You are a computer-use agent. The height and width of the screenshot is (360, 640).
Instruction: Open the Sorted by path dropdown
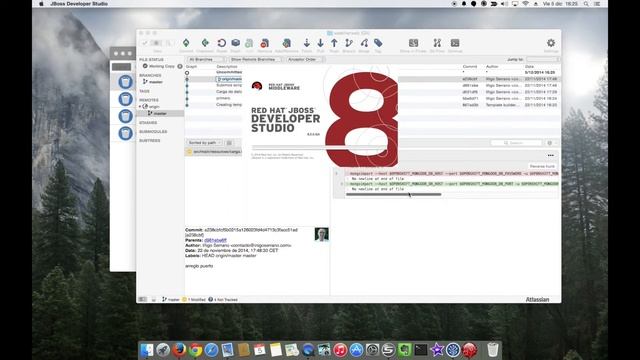click(x=204, y=142)
